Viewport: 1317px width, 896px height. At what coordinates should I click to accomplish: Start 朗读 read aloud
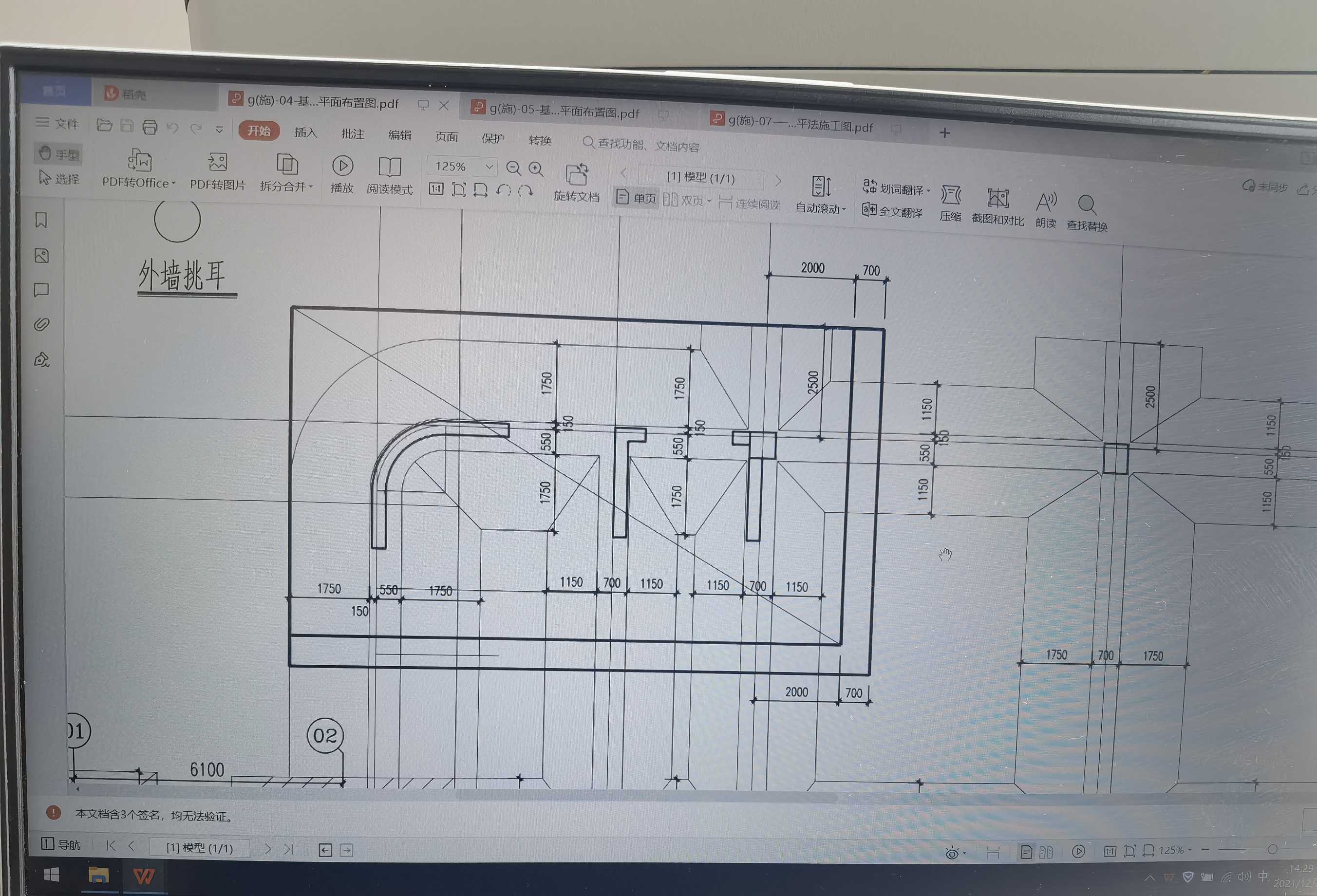(x=1046, y=210)
